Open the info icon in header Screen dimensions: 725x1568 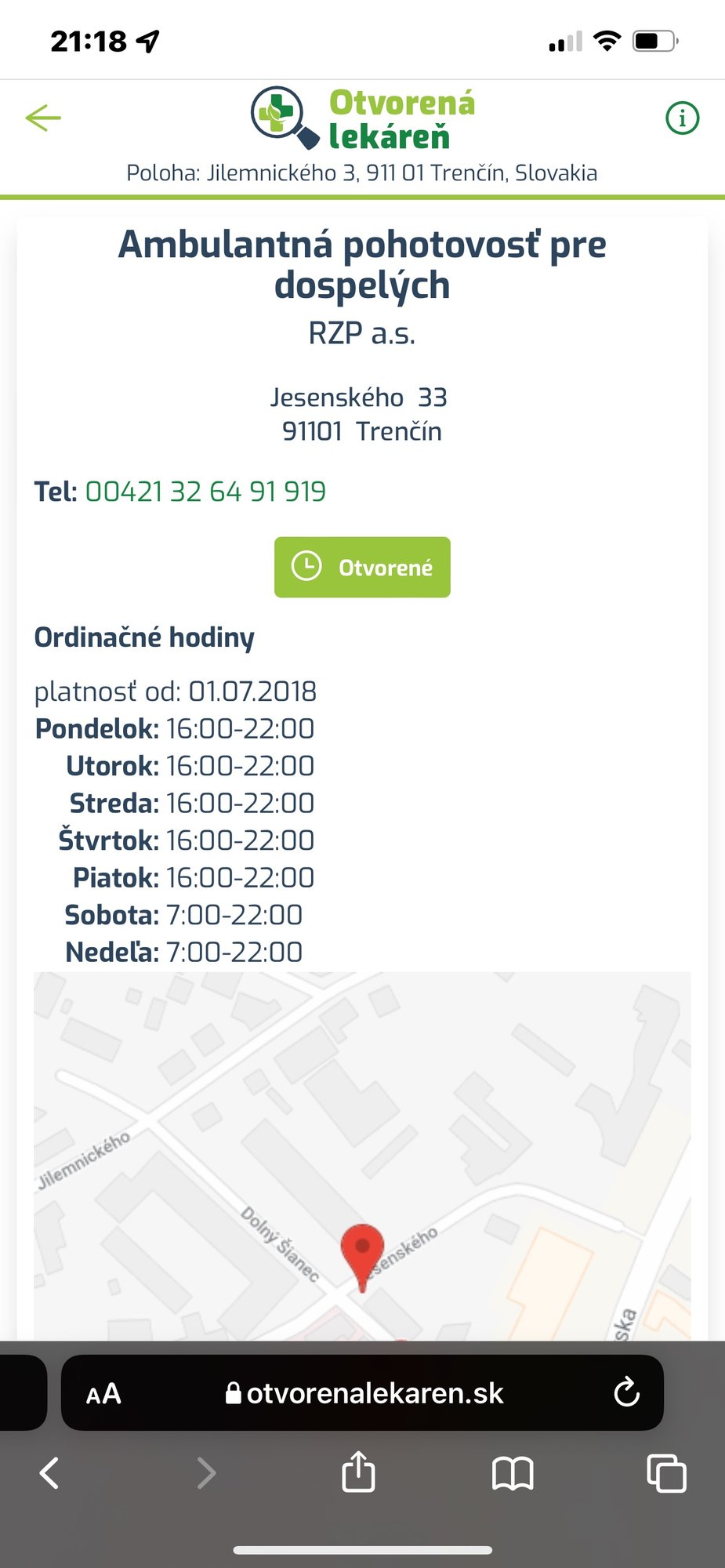(682, 118)
